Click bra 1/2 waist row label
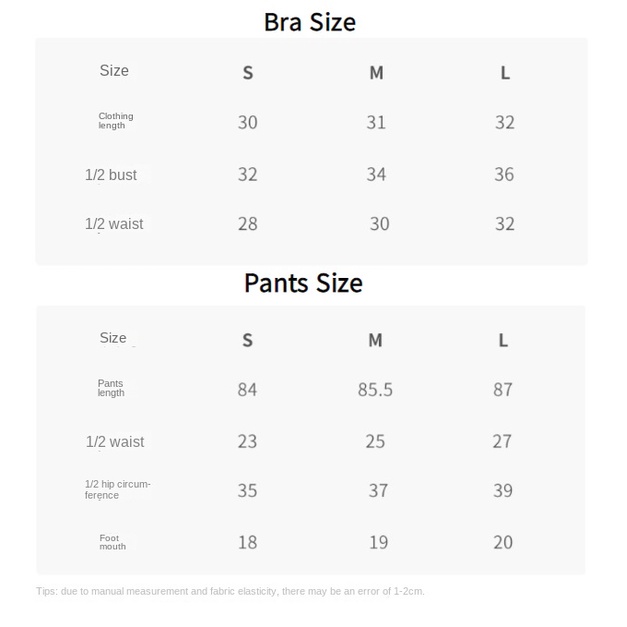627x627 pixels. click(114, 224)
